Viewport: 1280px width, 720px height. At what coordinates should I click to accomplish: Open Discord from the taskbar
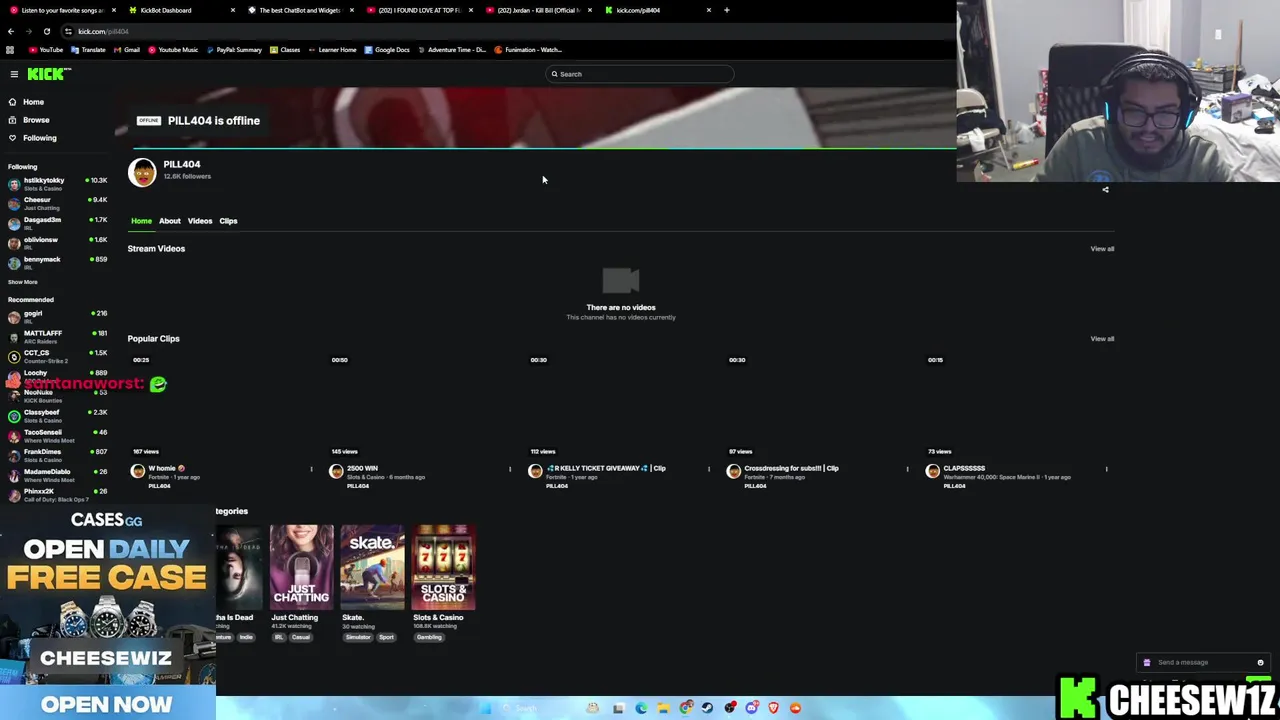tap(751, 708)
